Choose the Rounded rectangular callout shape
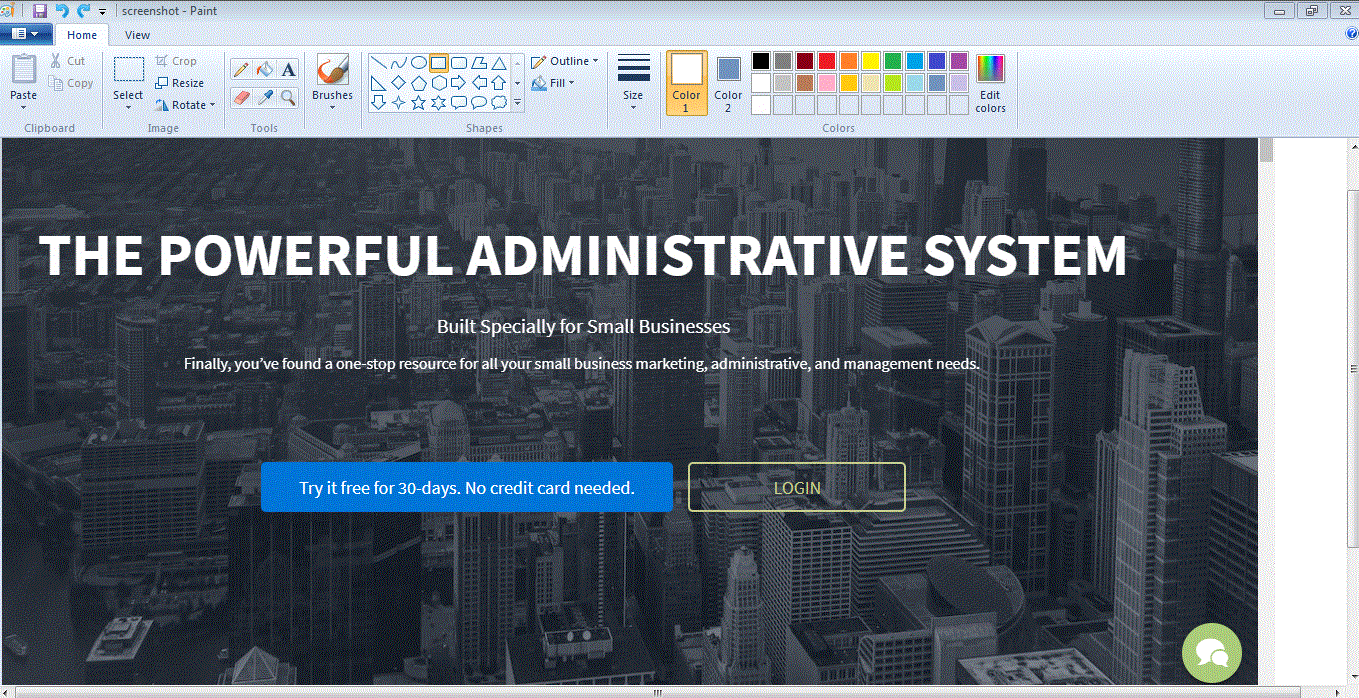Screen dimensions: 1359x698 click(459, 102)
